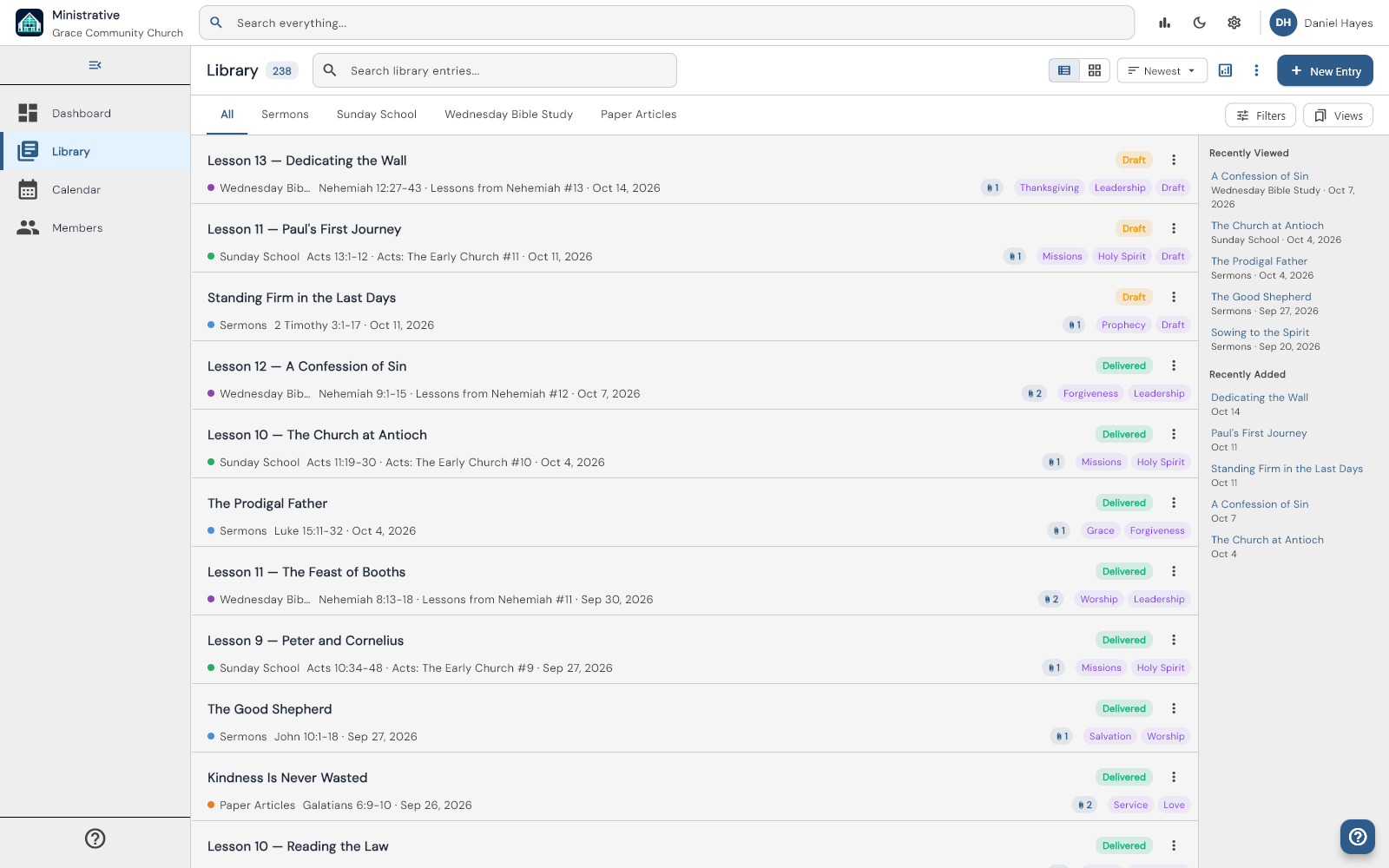Select the Sunday School tab

[377, 115]
